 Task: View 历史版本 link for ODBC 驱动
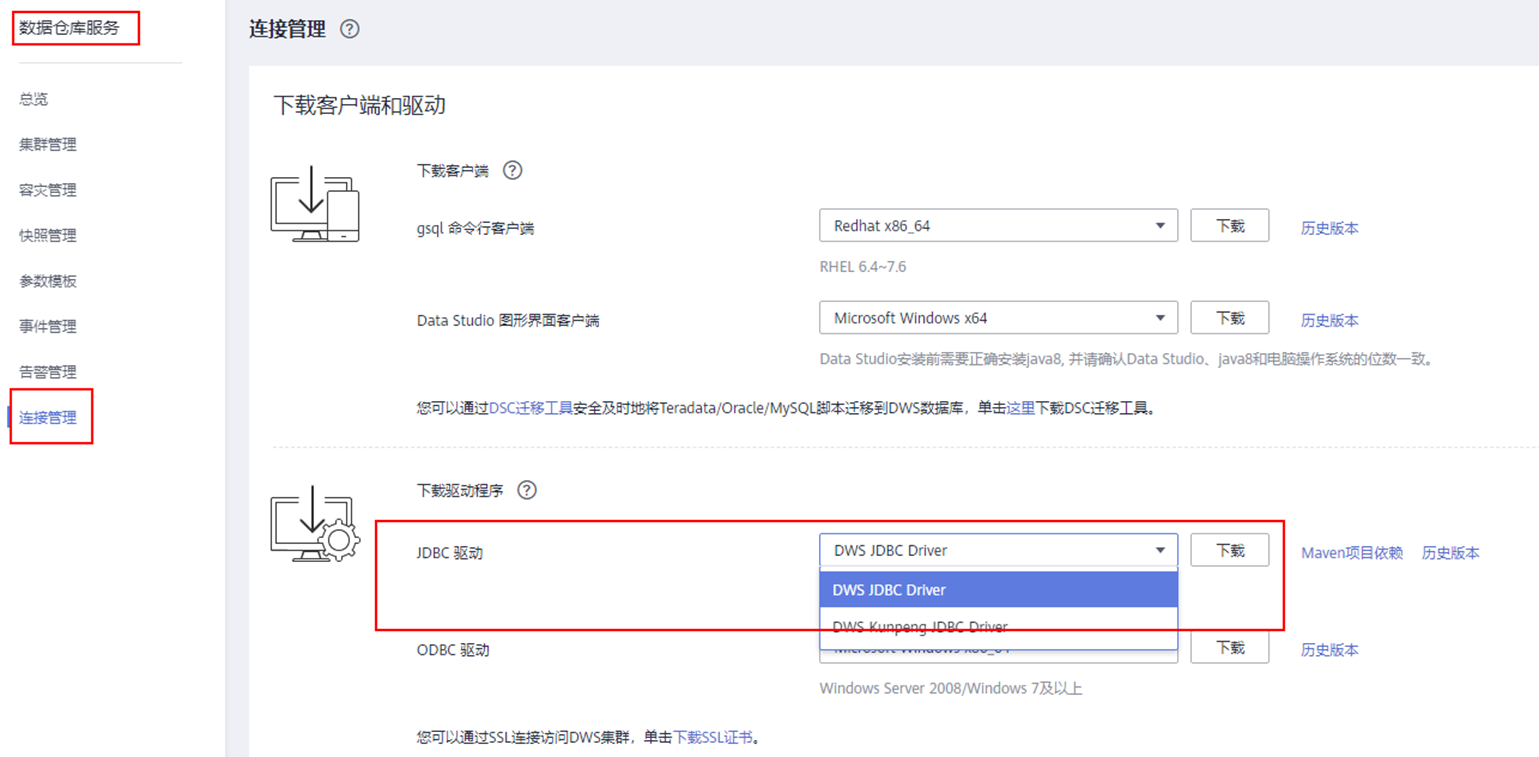[x=1329, y=650]
